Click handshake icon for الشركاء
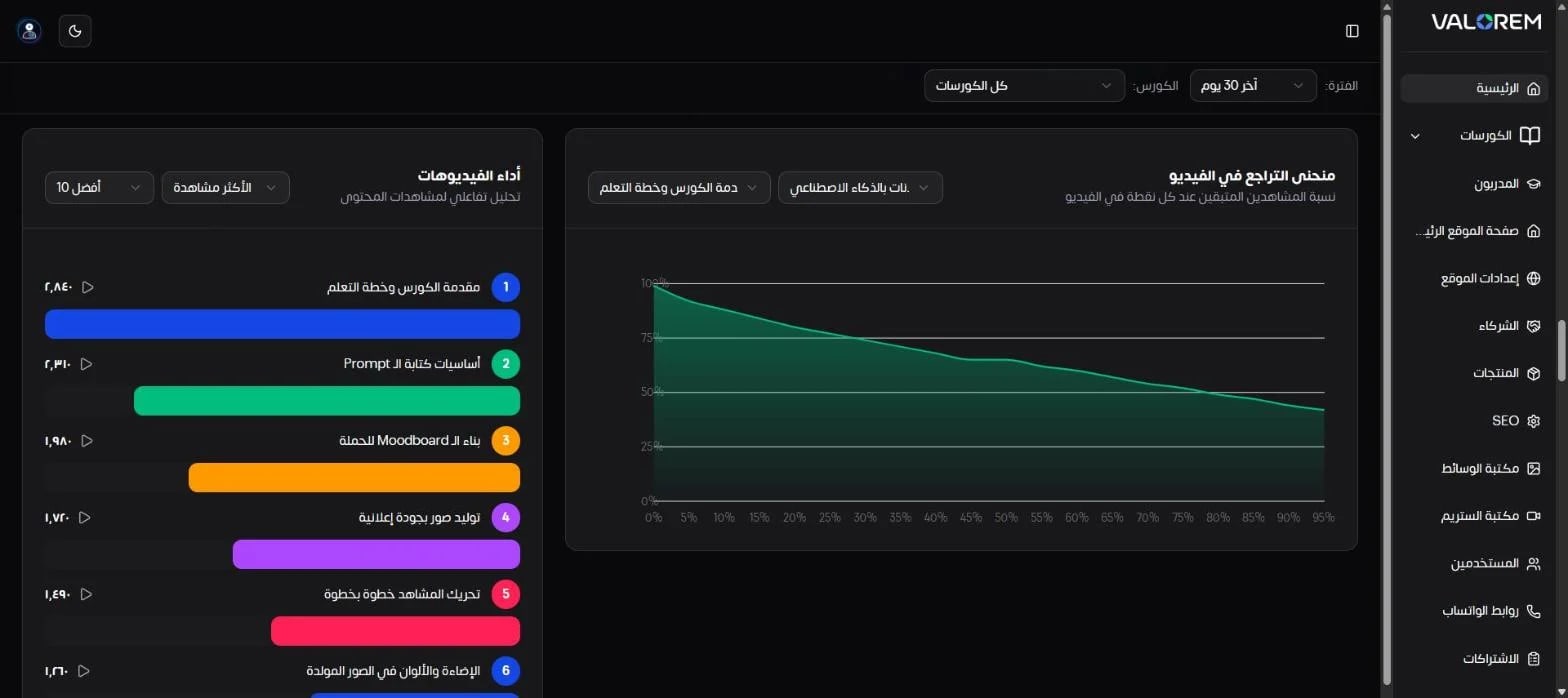The height and width of the screenshot is (698, 1568). click(x=1534, y=326)
